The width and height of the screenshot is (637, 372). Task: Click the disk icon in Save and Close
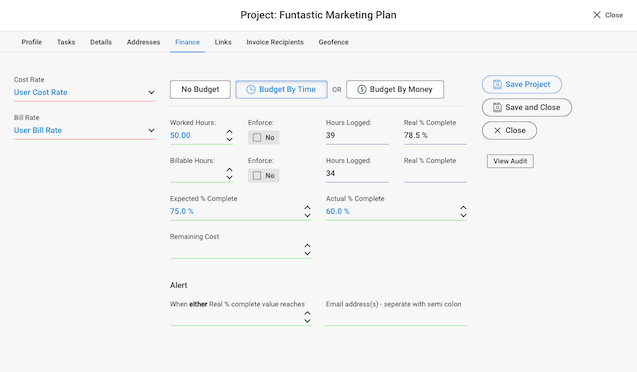(497, 107)
